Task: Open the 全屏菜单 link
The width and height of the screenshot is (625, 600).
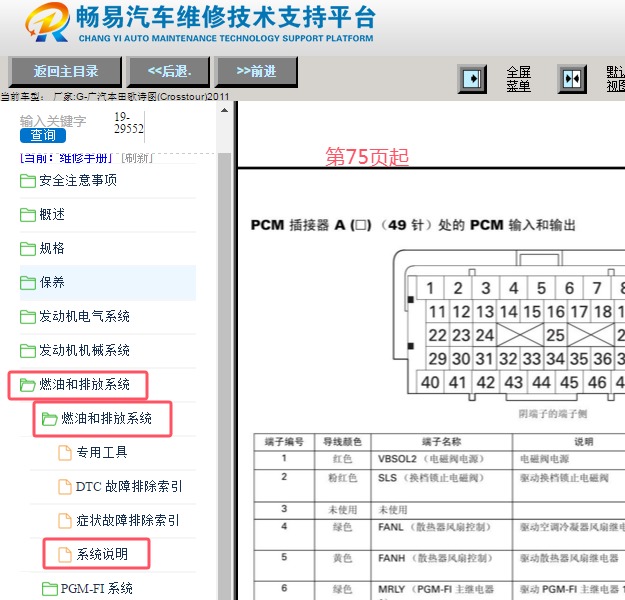Action: tap(519, 79)
